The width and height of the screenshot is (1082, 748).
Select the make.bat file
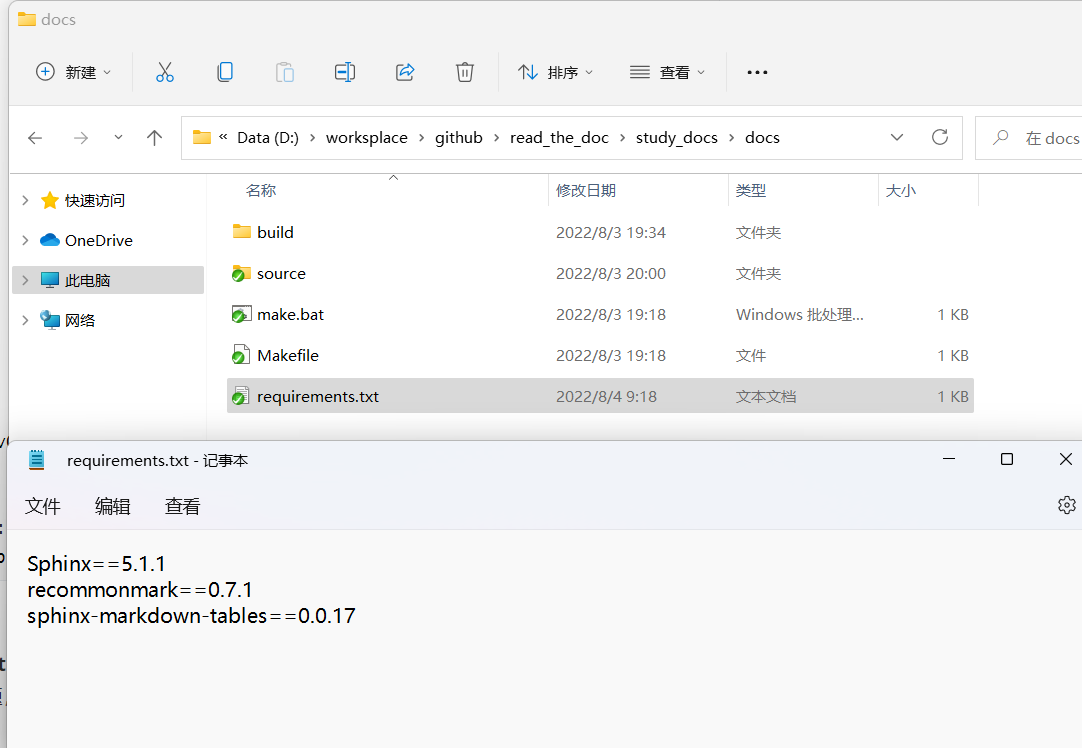(x=290, y=315)
